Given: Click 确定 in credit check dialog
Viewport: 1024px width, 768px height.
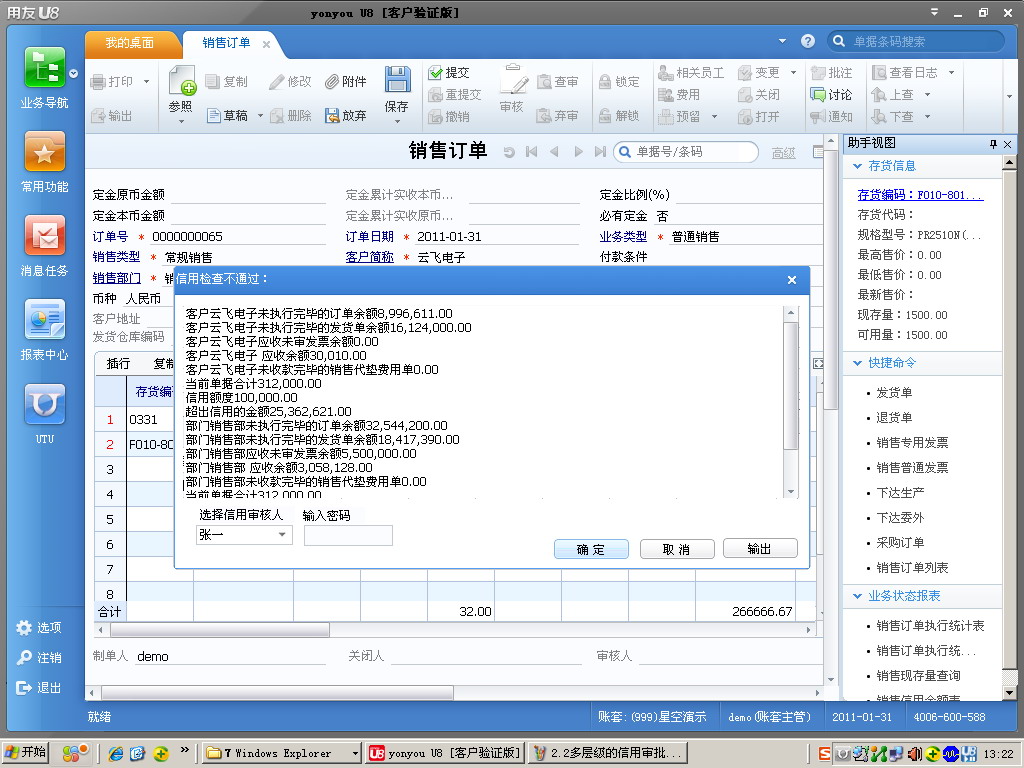Looking at the screenshot, I should click(591, 549).
